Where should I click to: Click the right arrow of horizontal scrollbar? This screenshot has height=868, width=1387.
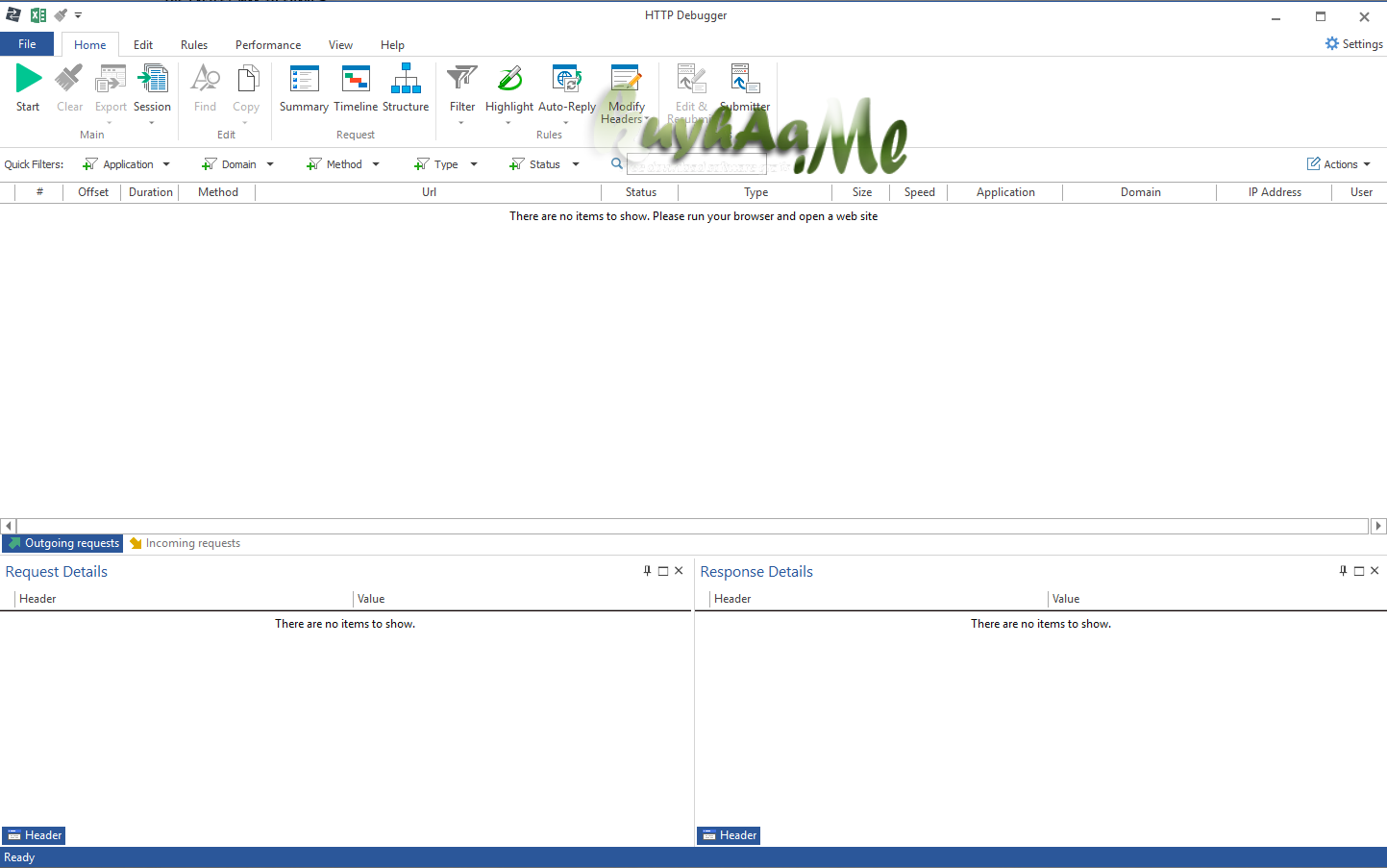coord(1378,526)
